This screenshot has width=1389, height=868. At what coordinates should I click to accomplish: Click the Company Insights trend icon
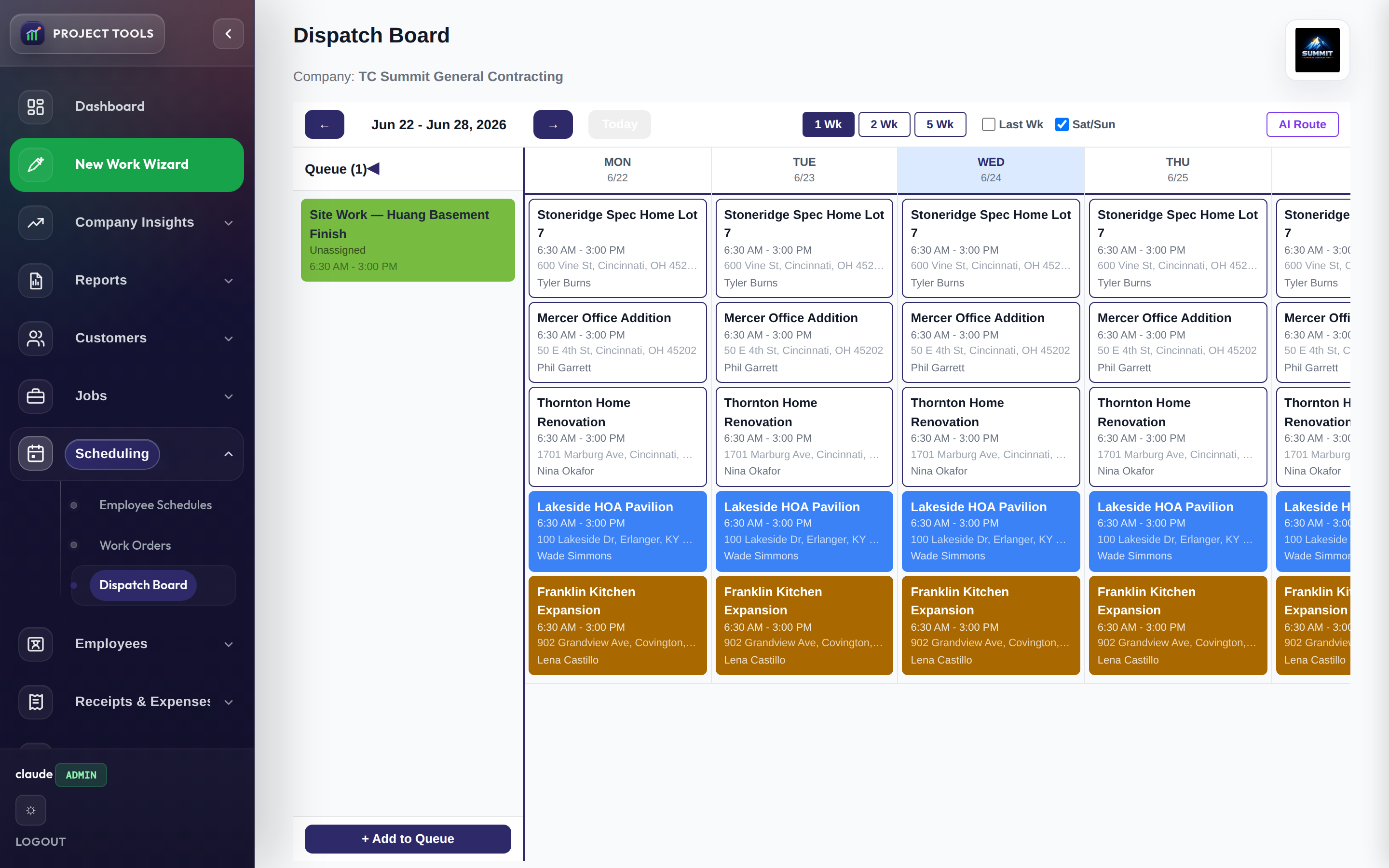36,223
